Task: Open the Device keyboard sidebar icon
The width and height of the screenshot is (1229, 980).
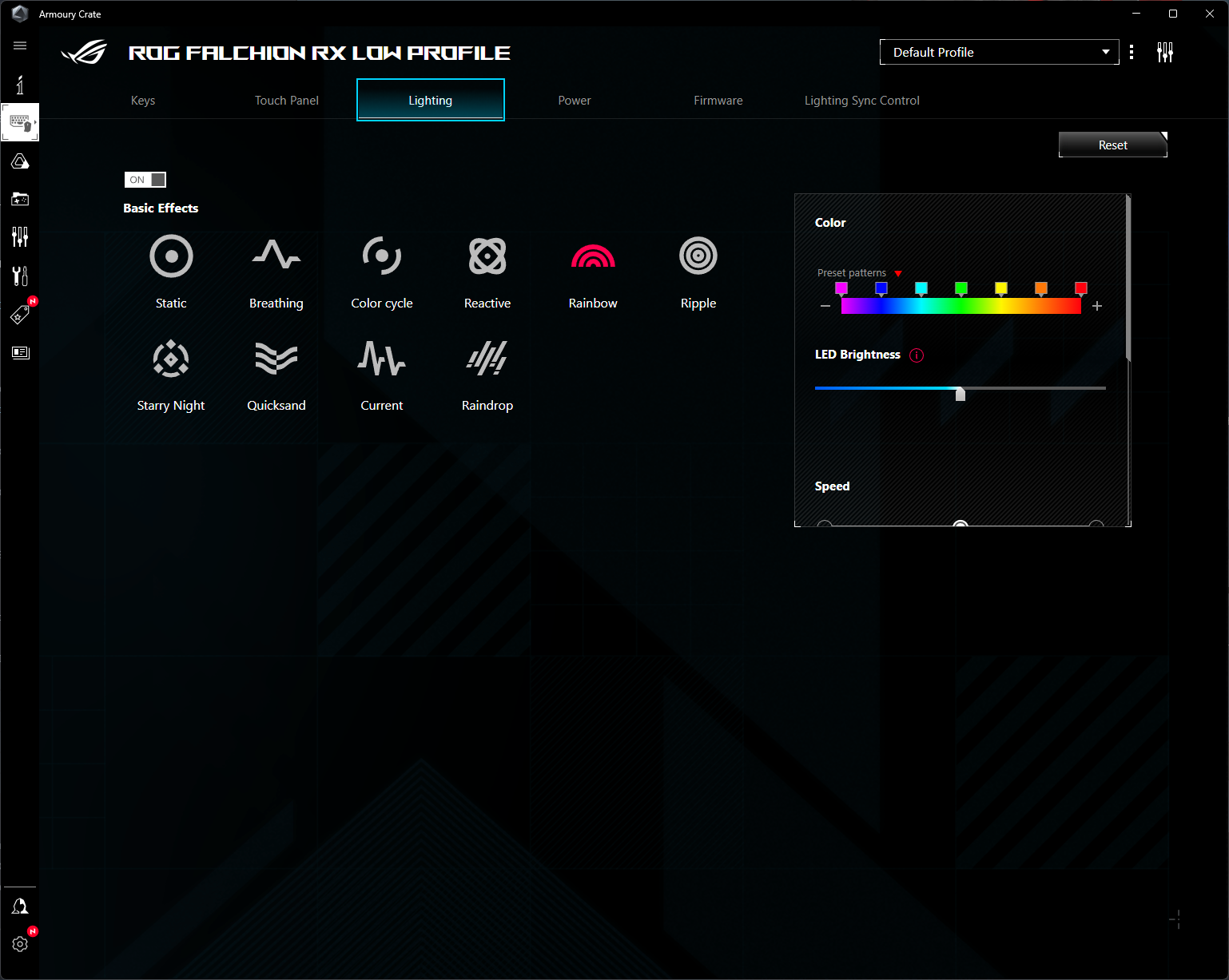Action: [20, 122]
